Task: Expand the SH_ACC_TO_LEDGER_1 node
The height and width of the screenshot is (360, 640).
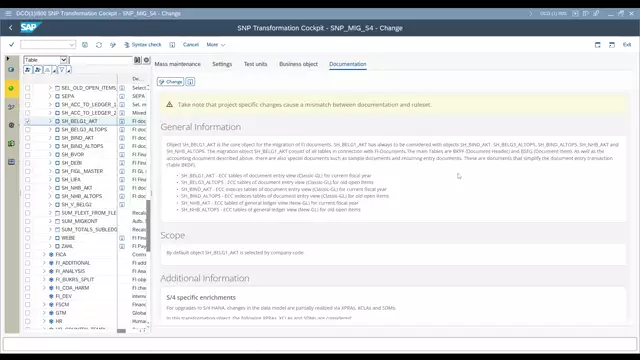Action: 50,104
